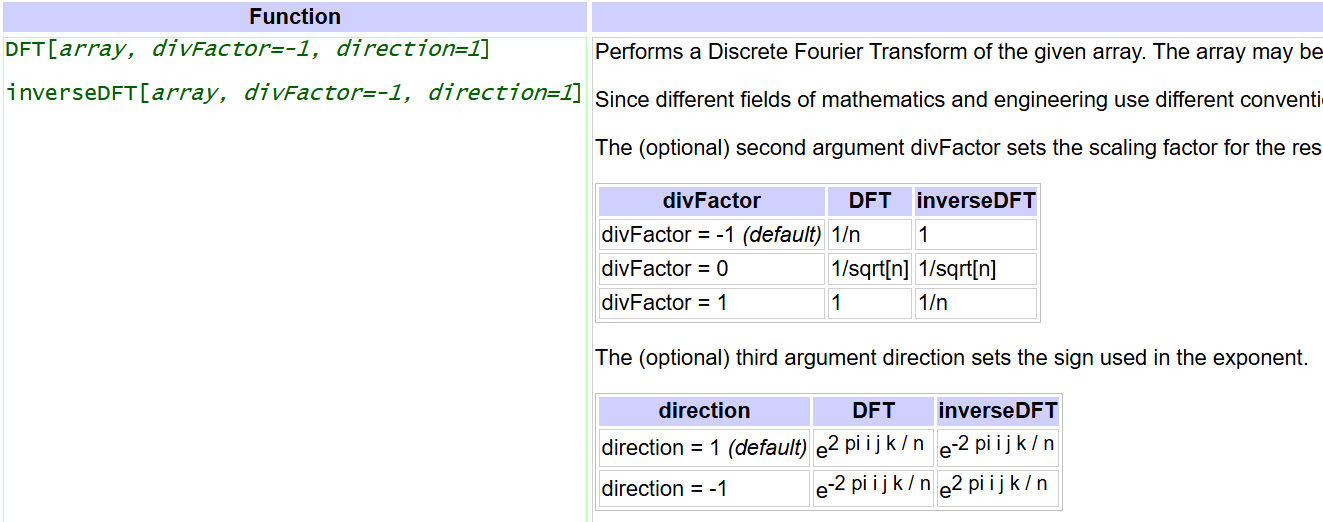Click the DFT 1/sqrt[n] cell for divFactor = 0
Viewport: 1323px width, 522px height.
point(869,269)
